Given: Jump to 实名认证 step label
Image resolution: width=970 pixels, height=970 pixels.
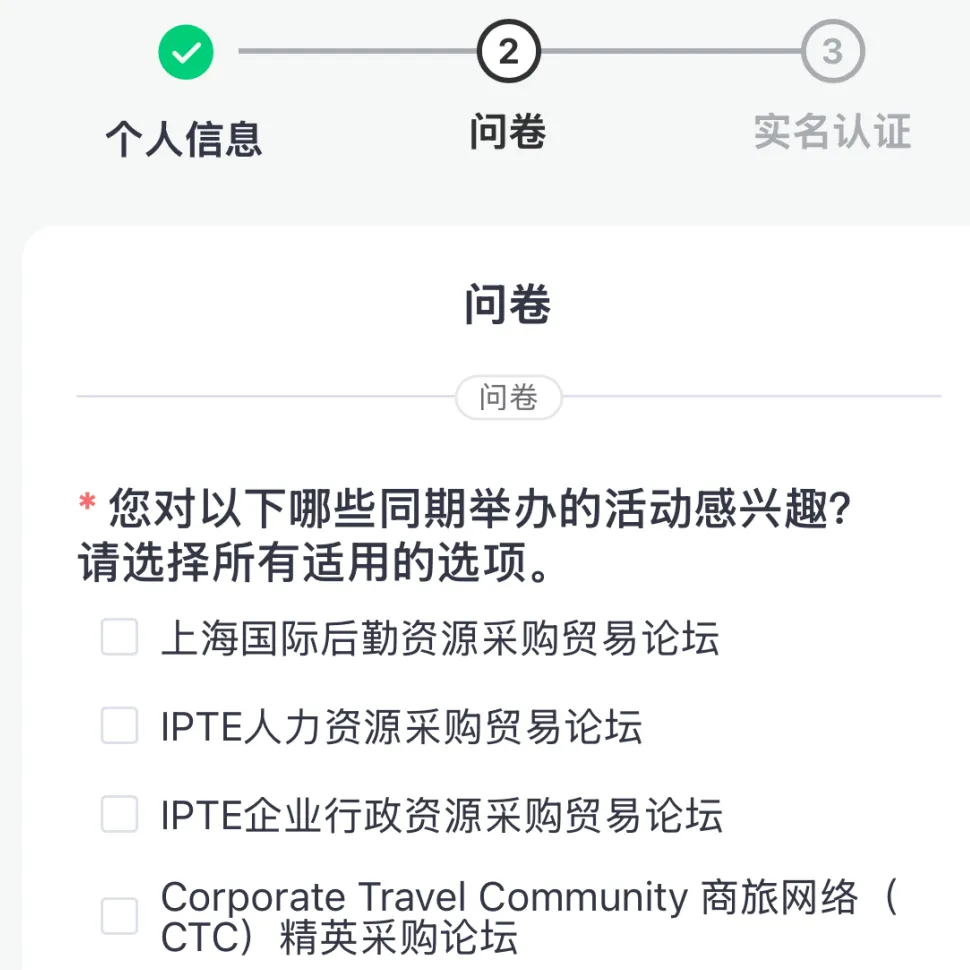Looking at the screenshot, I should tap(833, 132).
